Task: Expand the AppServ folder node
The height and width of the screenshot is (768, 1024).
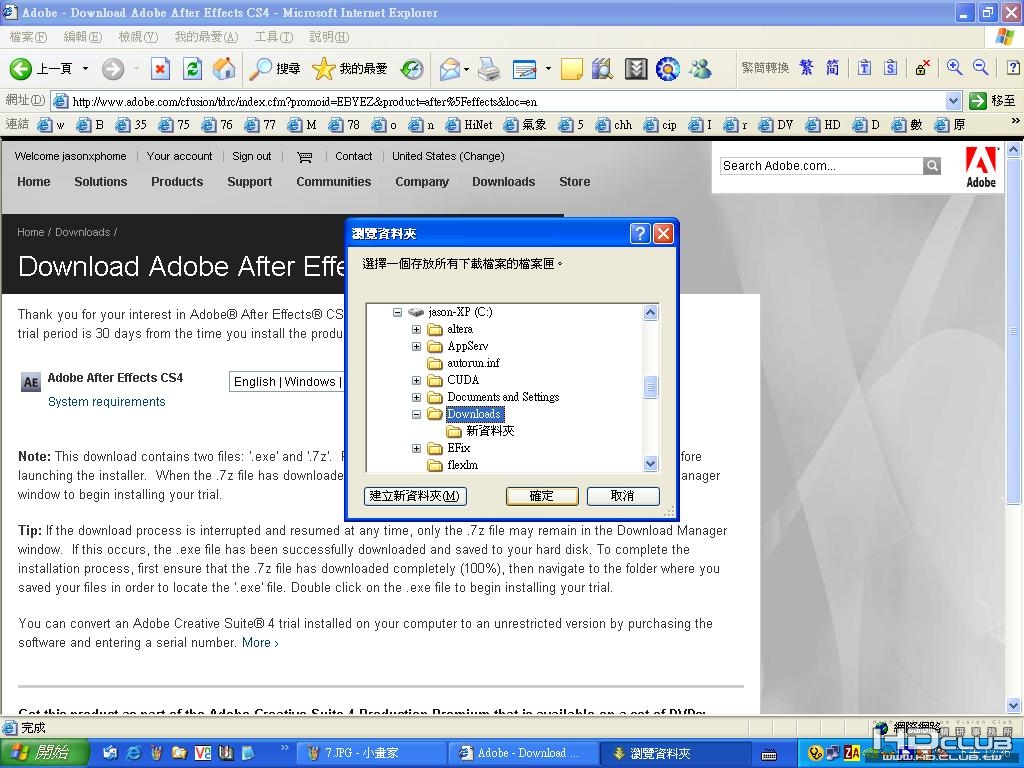Action: click(x=416, y=346)
